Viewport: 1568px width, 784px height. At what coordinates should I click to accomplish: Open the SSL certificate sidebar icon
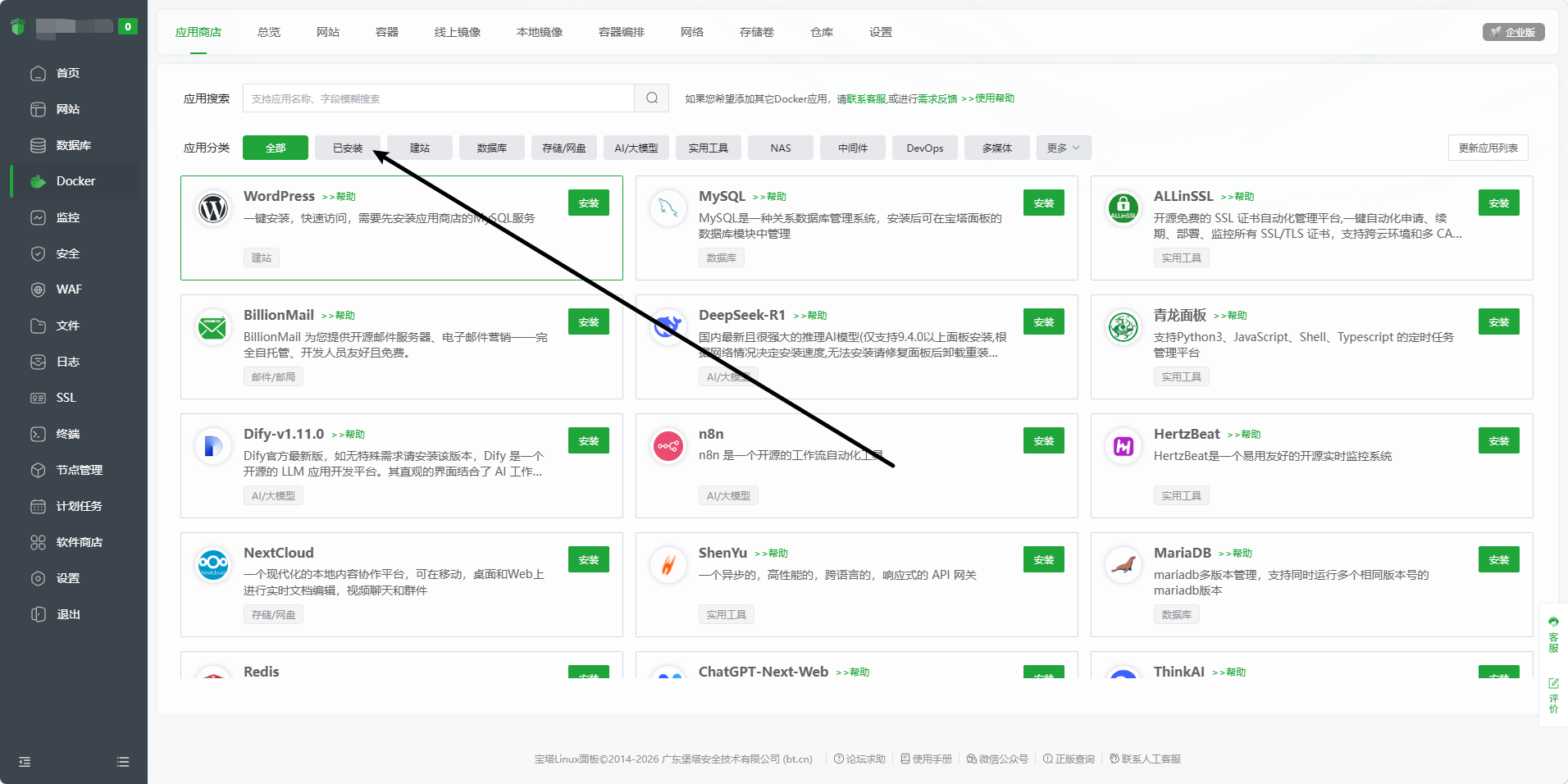(x=38, y=398)
